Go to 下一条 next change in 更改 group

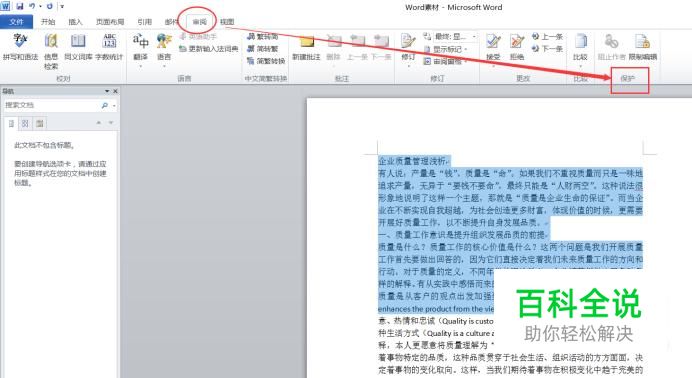[x=547, y=49]
